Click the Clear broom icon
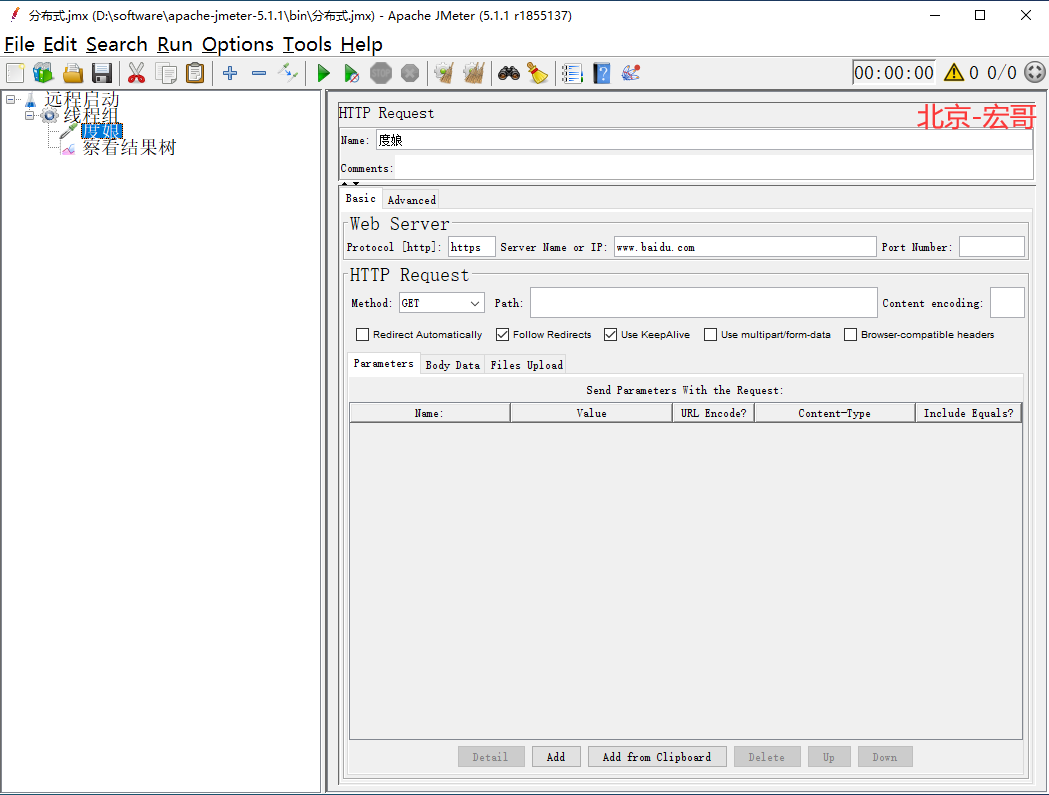 click(x=444, y=73)
